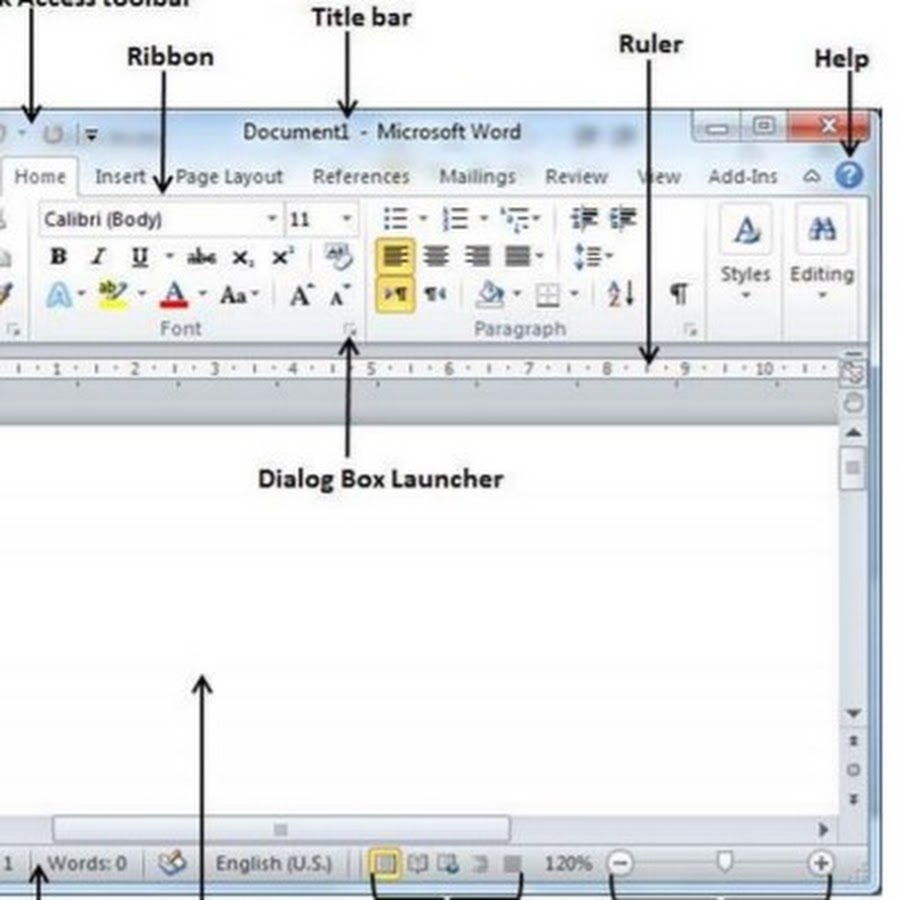Click English (U.S.) language in status bar

click(x=274, y=863)
